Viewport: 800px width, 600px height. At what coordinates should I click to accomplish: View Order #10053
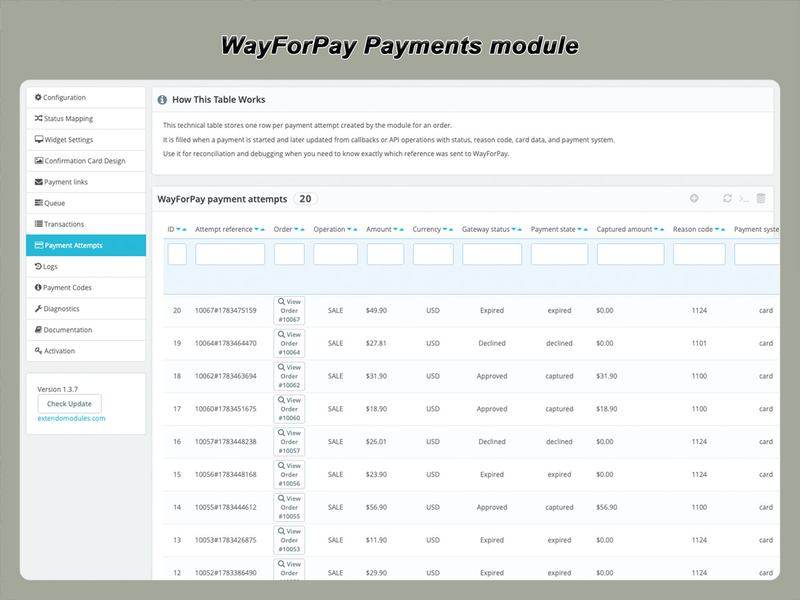289,540
